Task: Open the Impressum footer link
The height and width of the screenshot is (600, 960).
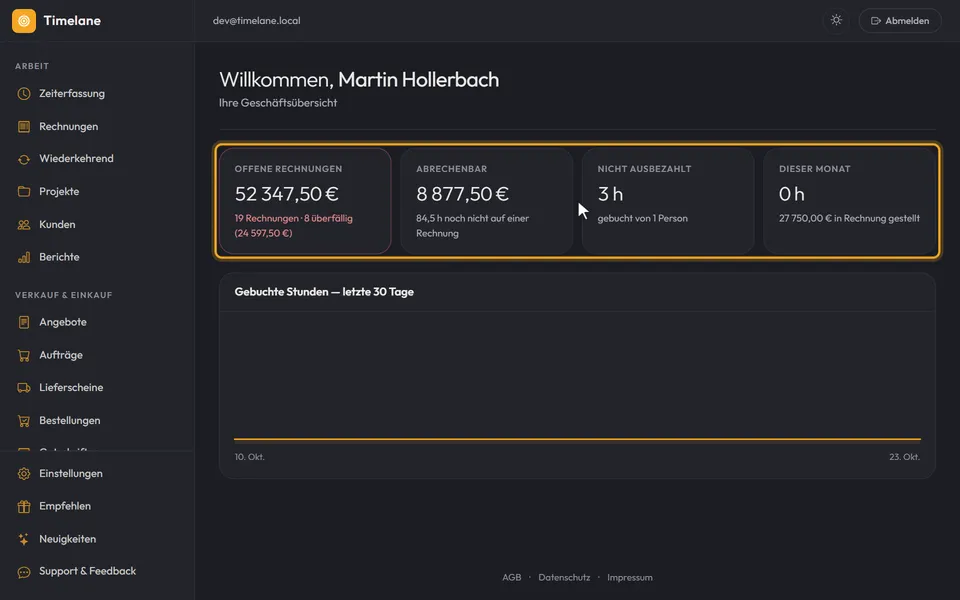Action: (630, 577)
